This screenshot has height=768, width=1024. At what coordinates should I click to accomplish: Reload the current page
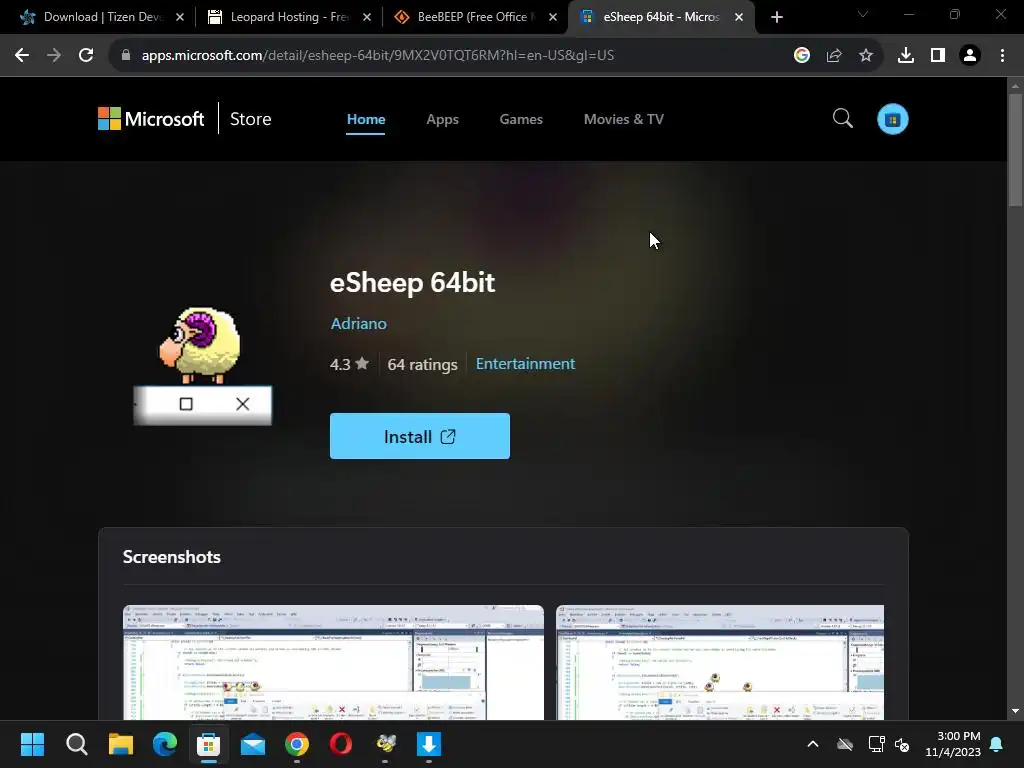pos(86,56)
